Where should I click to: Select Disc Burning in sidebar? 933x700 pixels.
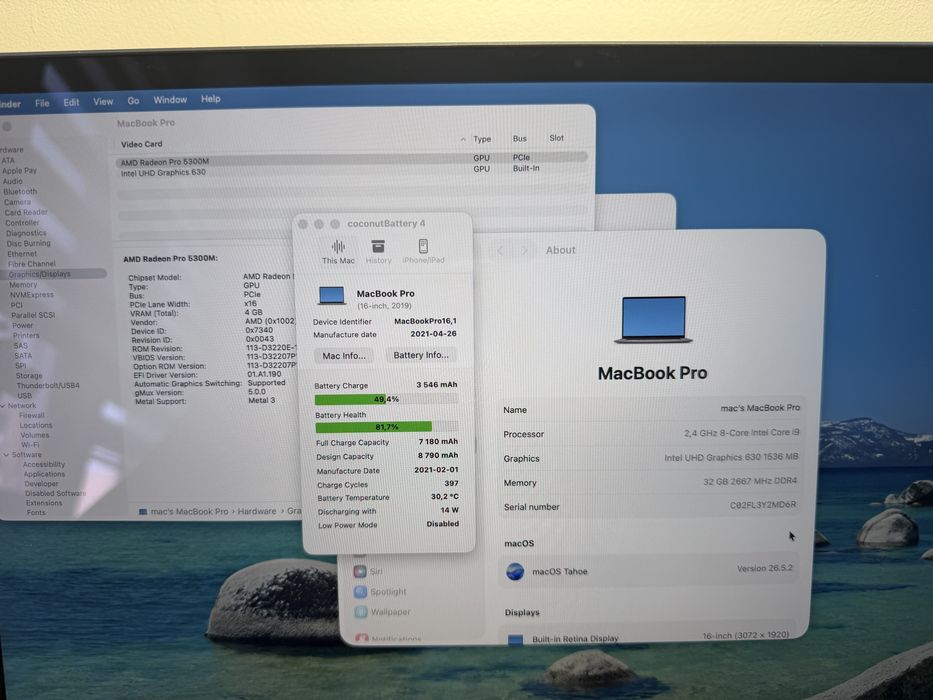tap(28, 243)
